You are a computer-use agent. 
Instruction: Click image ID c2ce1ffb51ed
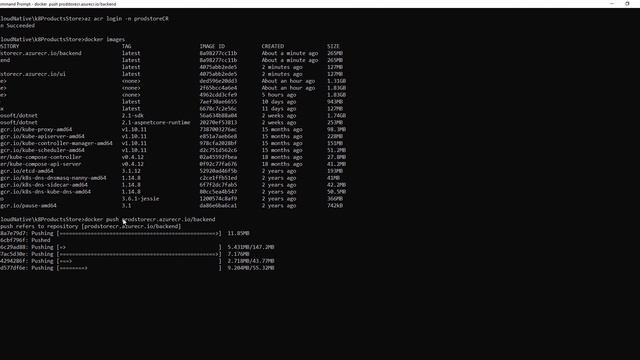click(218, 178)
